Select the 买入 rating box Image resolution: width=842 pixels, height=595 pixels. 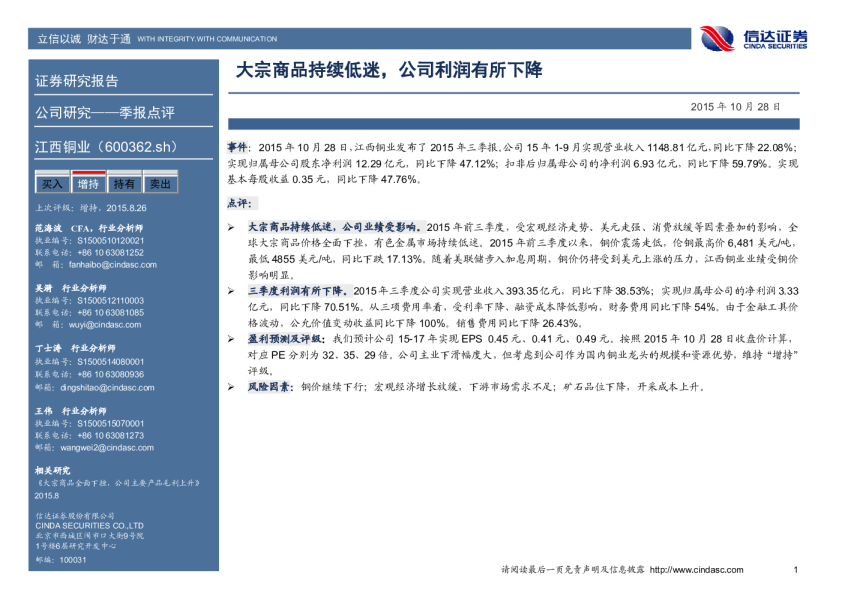click(52, 184)
